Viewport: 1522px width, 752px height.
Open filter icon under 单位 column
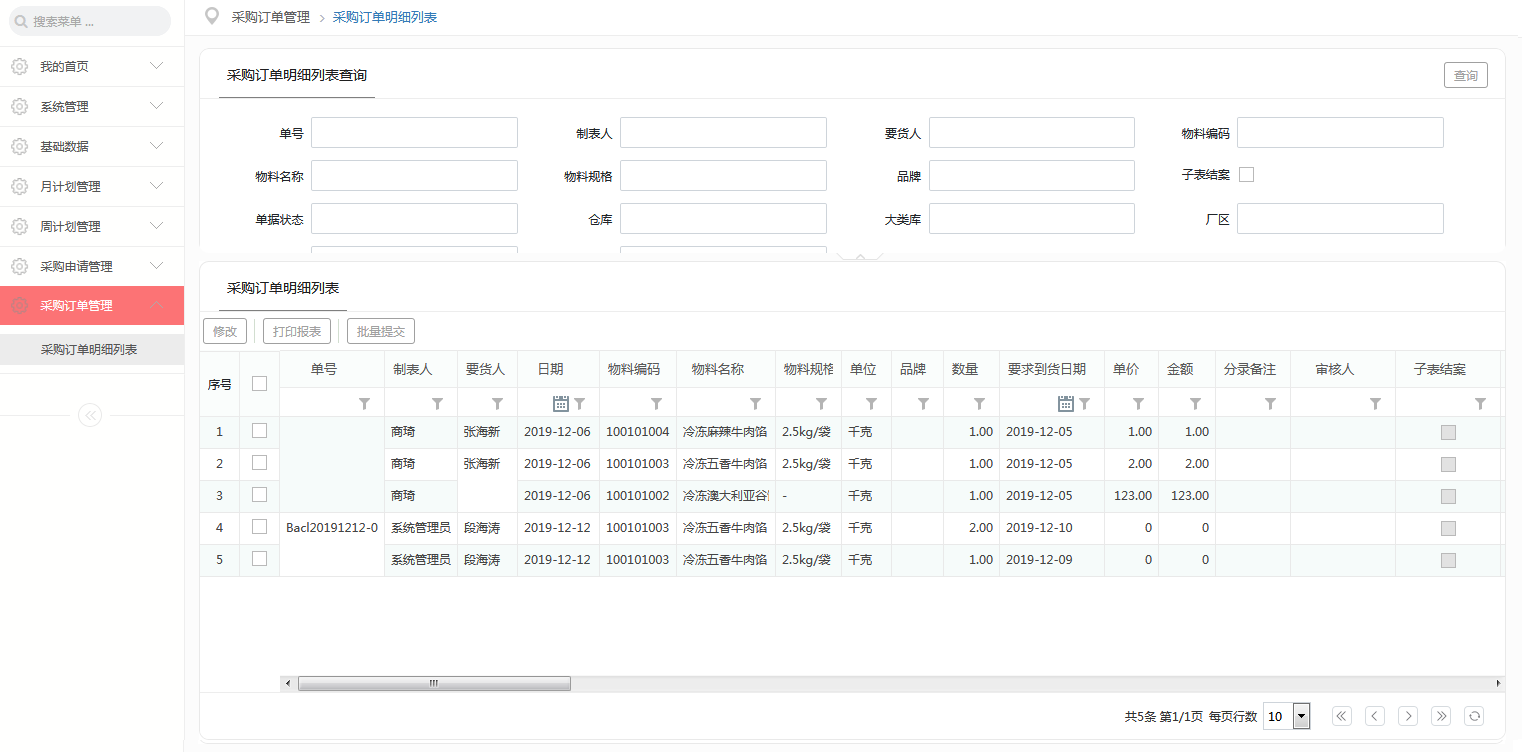[871, 403]
